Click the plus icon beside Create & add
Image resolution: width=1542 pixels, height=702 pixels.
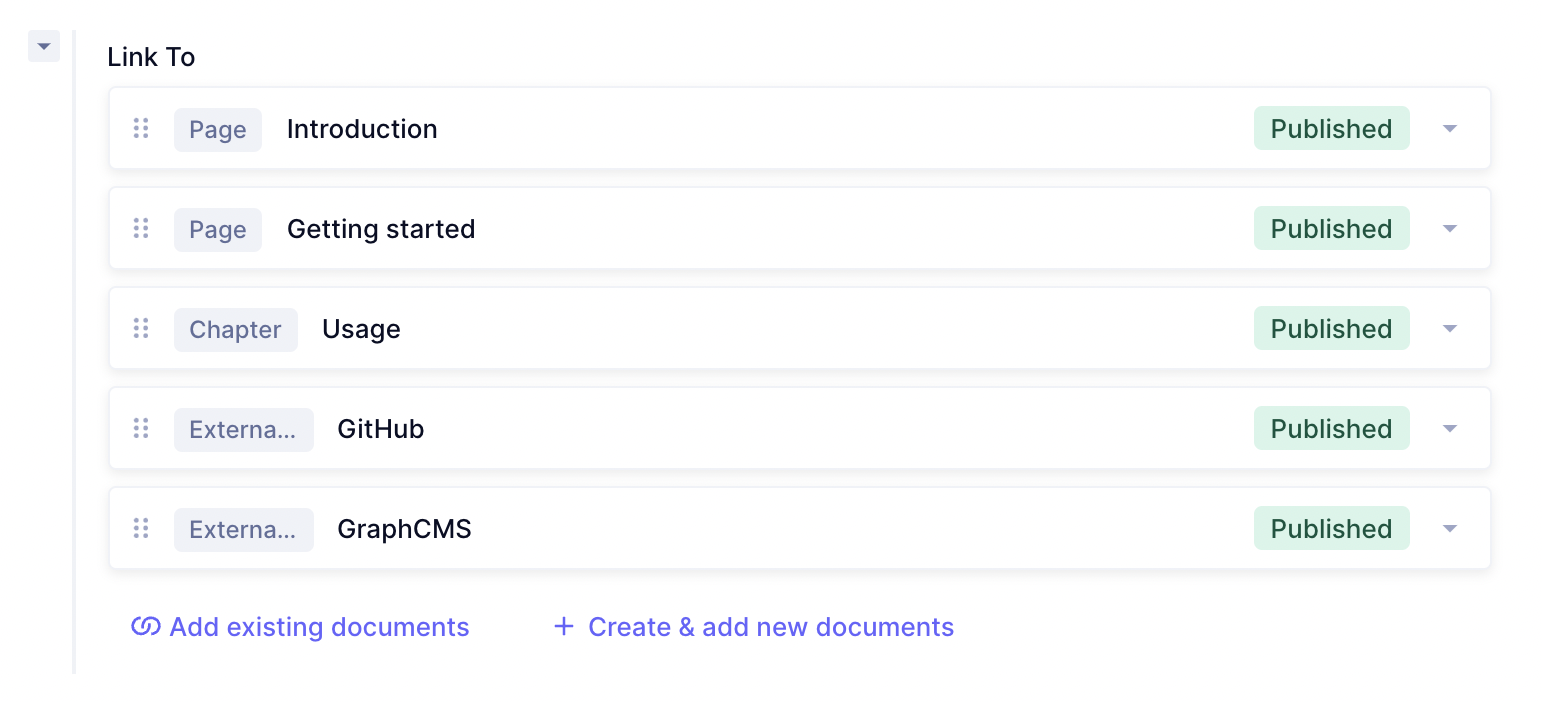564,627
